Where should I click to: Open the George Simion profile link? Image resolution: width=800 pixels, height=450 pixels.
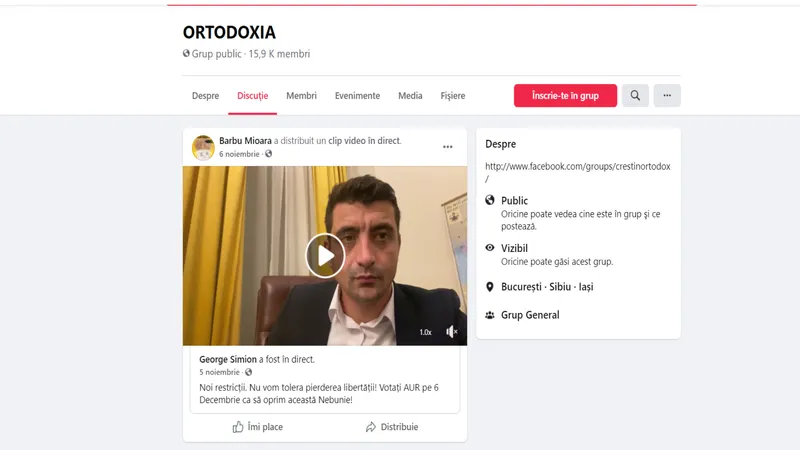[x=228, y=359]
